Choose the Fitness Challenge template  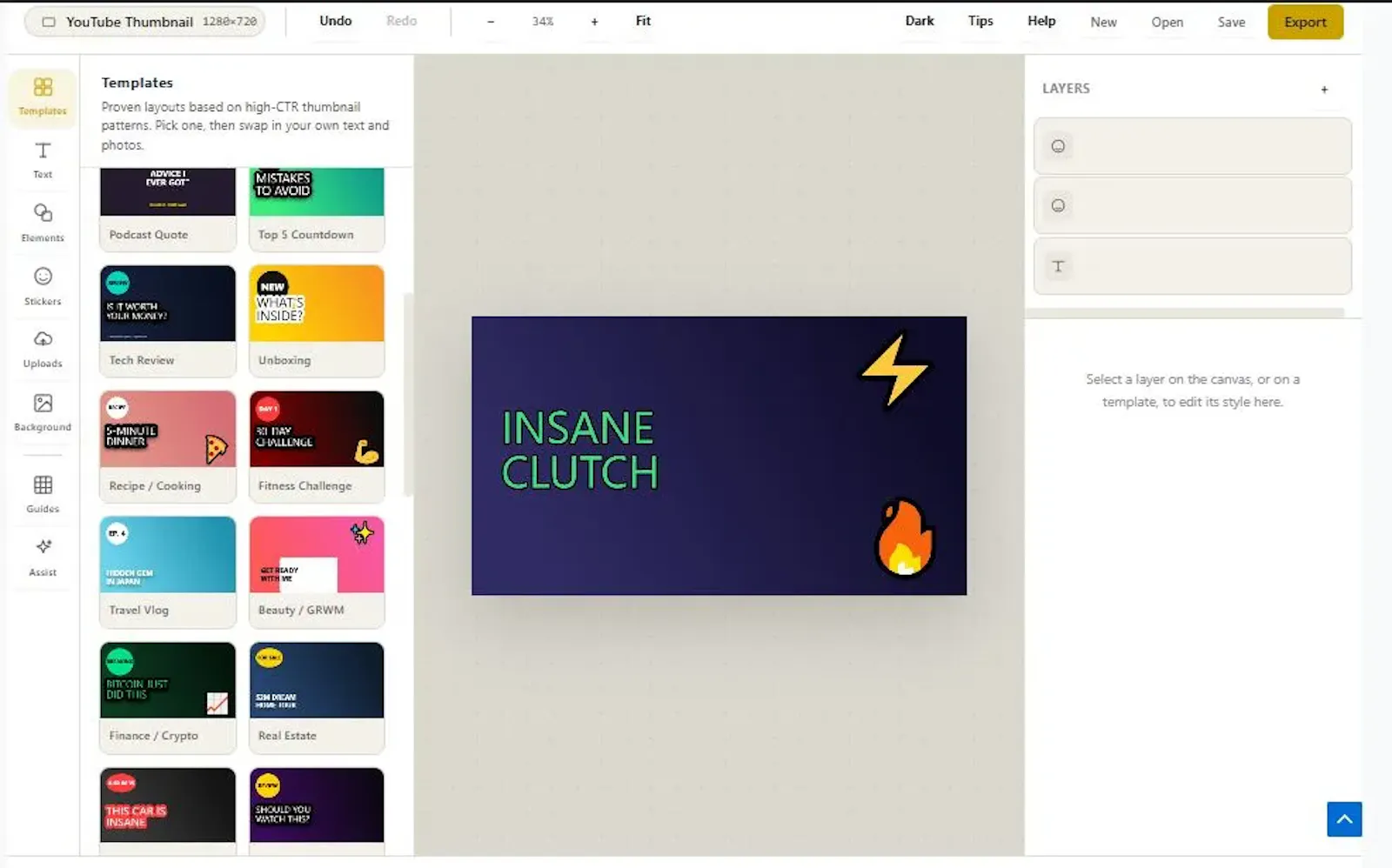click(317, 446)
